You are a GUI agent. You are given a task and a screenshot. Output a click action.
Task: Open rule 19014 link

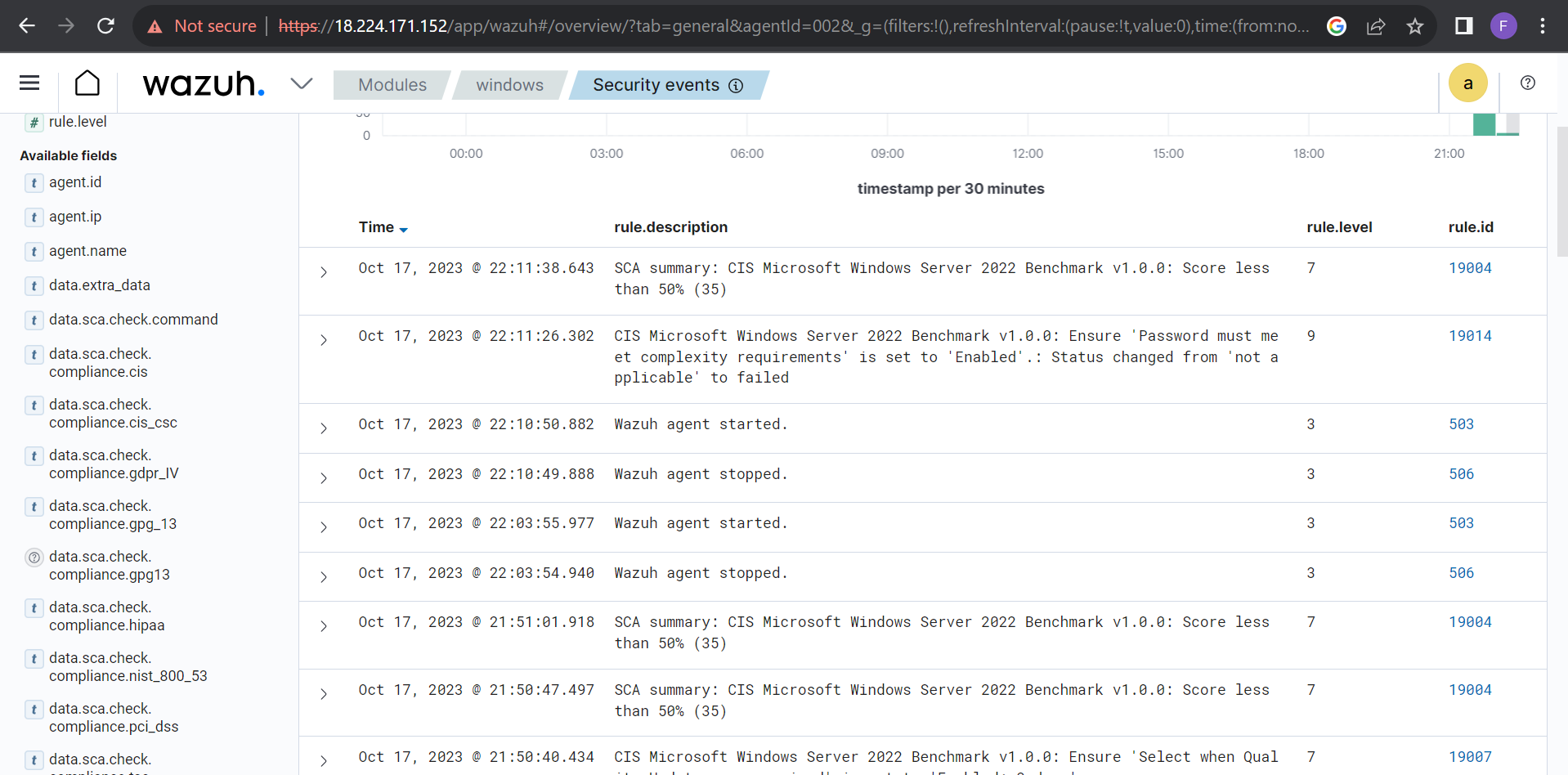click(x=1470, y=336)
